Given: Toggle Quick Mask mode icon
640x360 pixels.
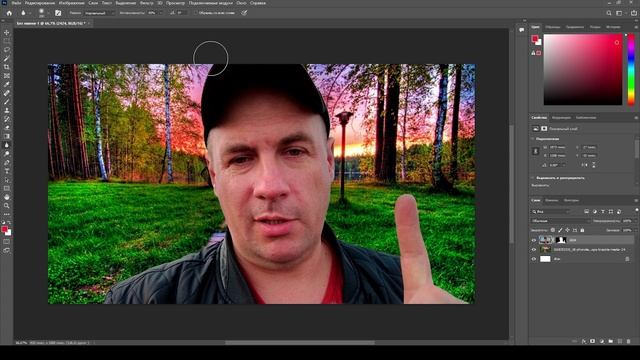Looking at the screenshot, I should 7,242.
